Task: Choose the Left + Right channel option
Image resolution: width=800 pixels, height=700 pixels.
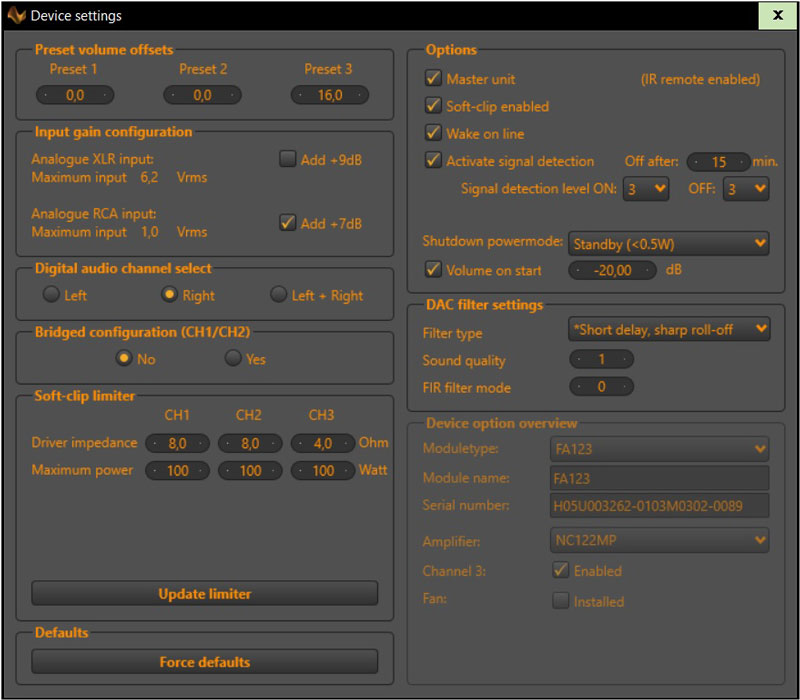Action: 278,294
